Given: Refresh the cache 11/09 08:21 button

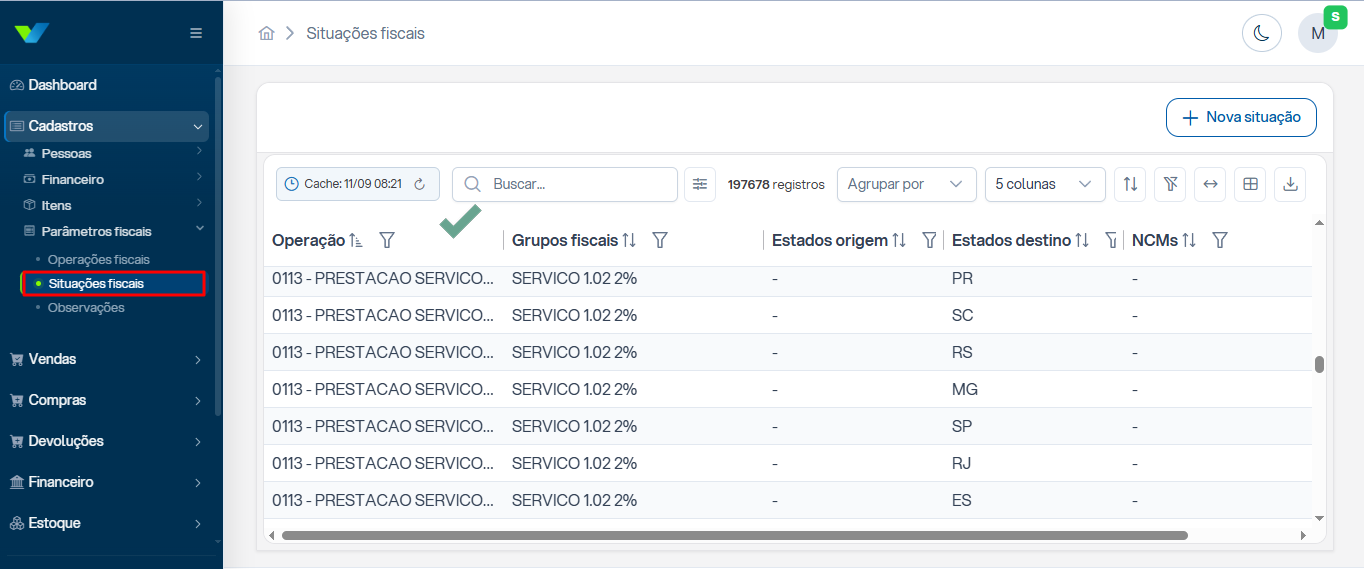Looking at the screenshot, I should pyautogui.click(x=420, y=184).
